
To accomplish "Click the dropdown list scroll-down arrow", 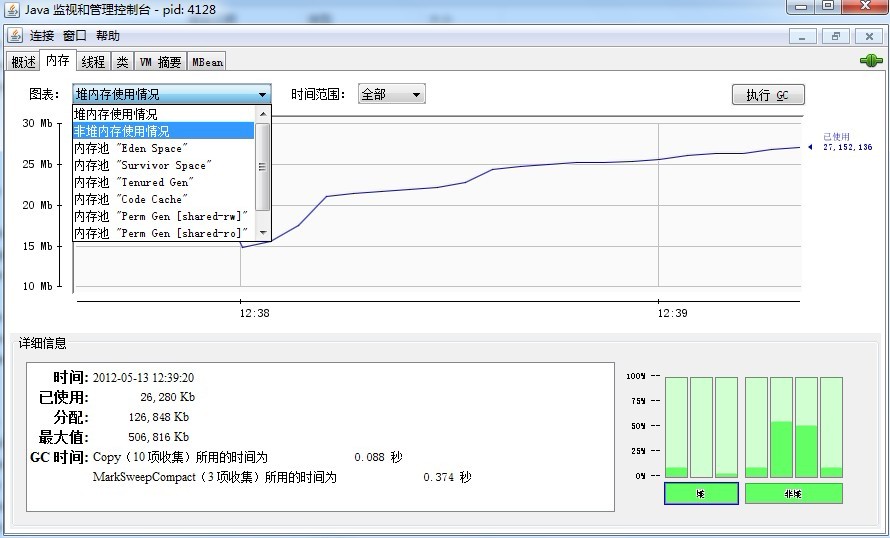I will (x=263, y=233).
